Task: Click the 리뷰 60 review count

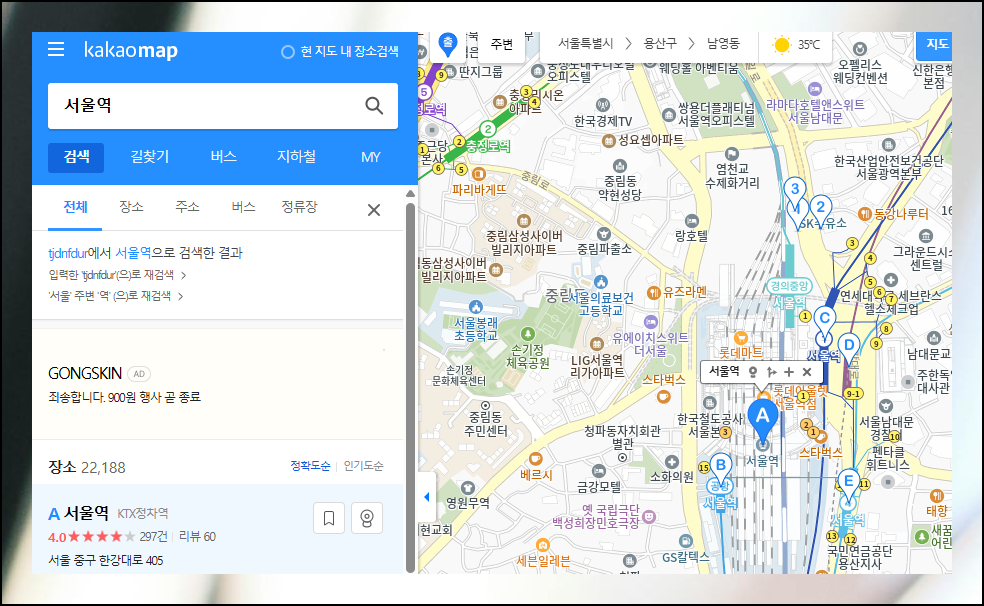Action: pyautogui.click(x=197, y=537)
